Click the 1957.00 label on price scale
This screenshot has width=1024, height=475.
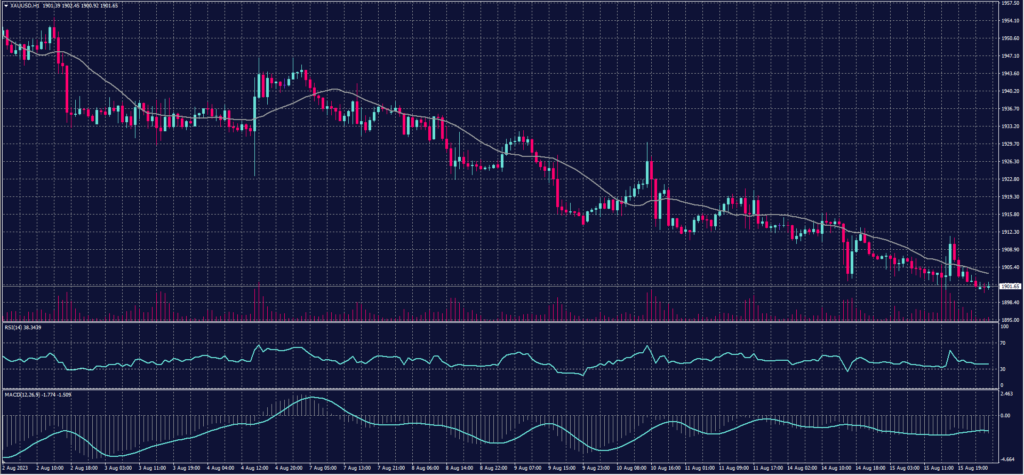(1007, 3)
